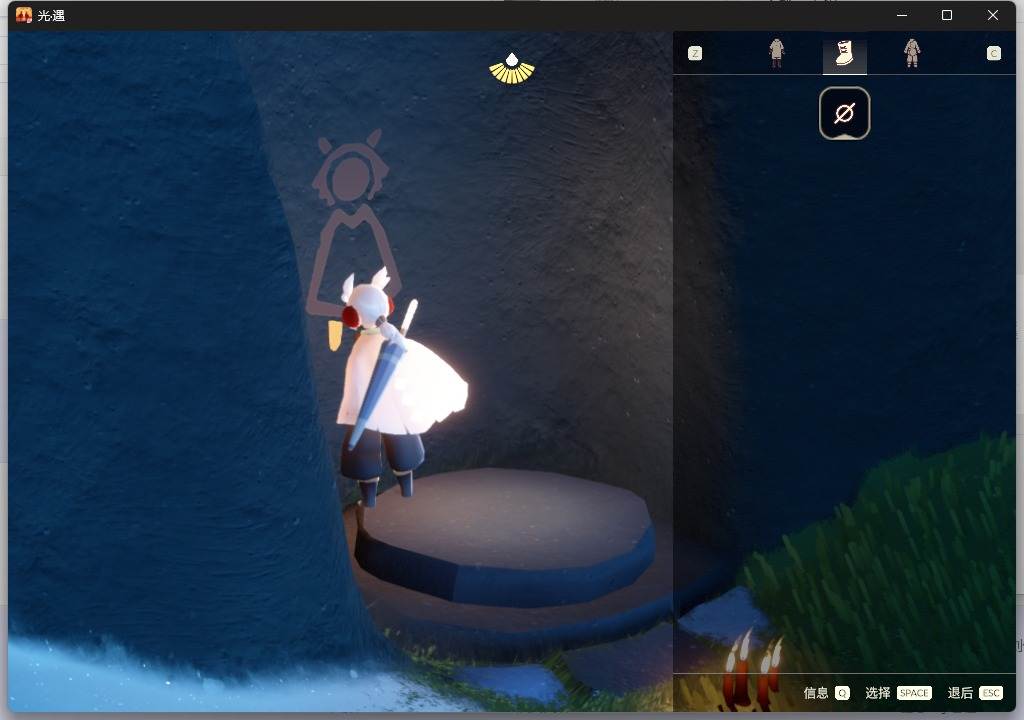Click the Z key previous-category icon
Screen dimensions: 1024x720
695,54
